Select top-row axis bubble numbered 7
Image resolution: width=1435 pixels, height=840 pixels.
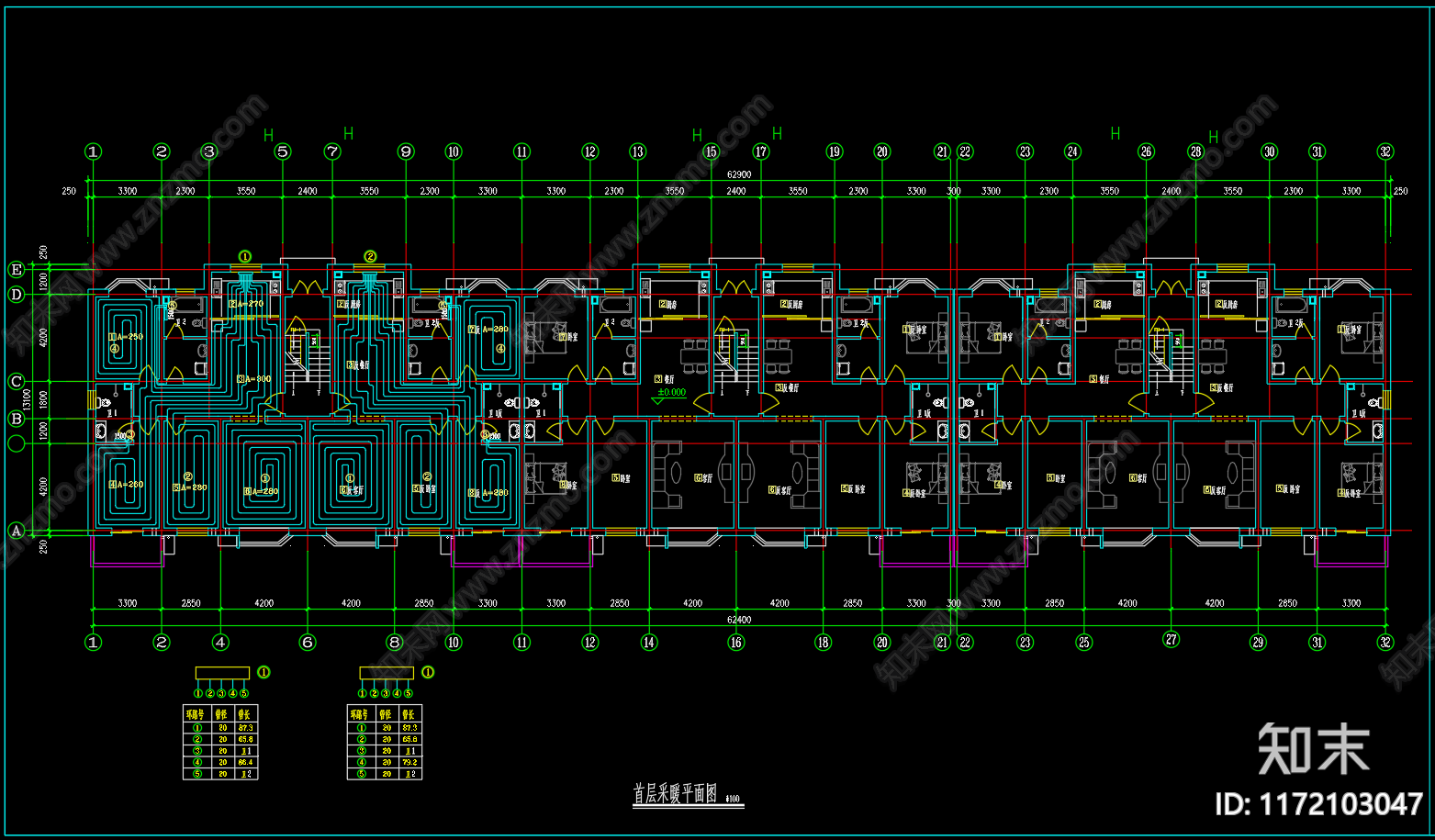tap(332, 151)
